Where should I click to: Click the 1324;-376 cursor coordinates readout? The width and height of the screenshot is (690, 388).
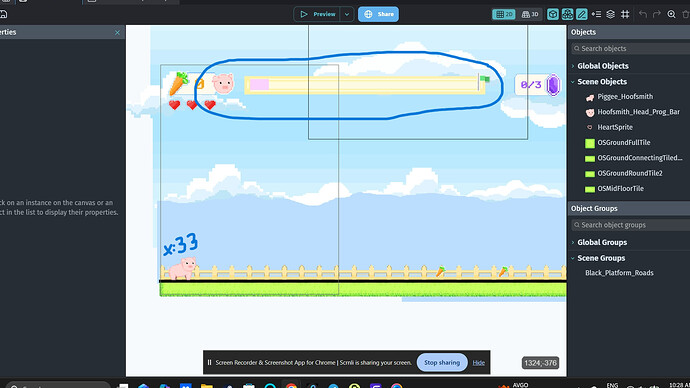point(540,363)
